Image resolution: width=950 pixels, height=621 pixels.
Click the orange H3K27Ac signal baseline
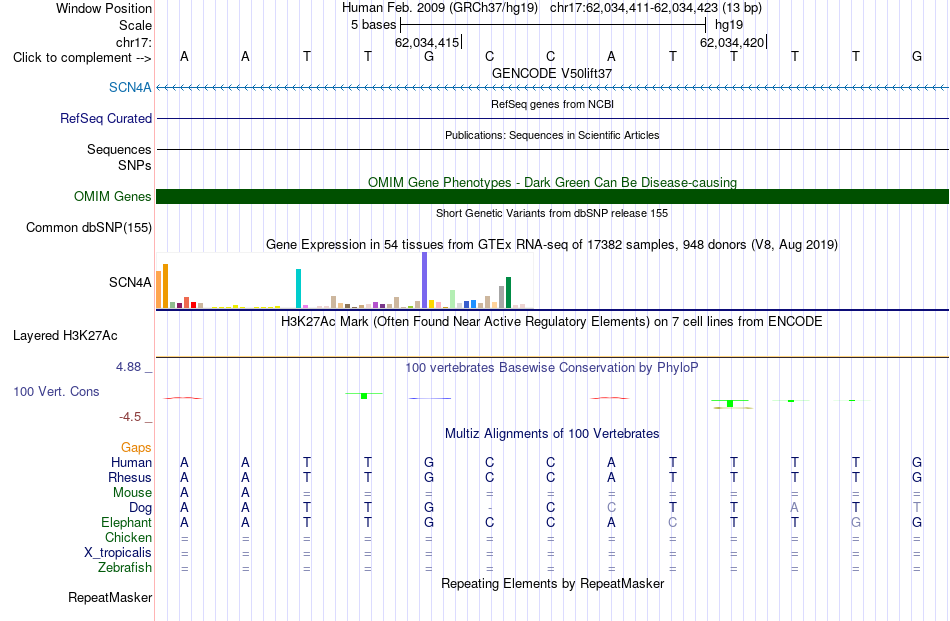552,357
